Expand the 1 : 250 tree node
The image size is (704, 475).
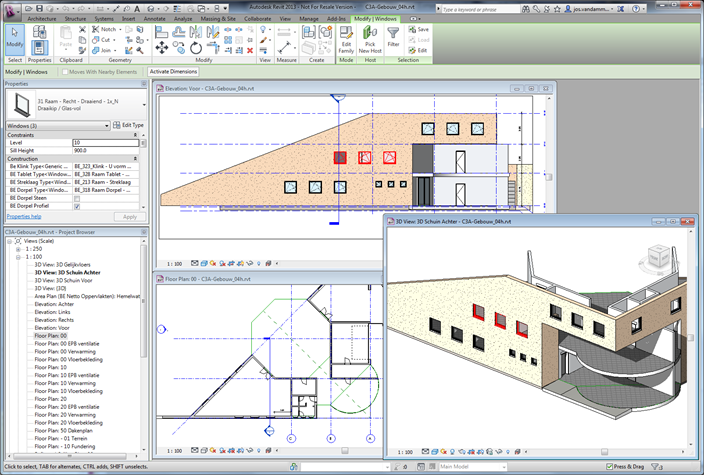point(18,249)
